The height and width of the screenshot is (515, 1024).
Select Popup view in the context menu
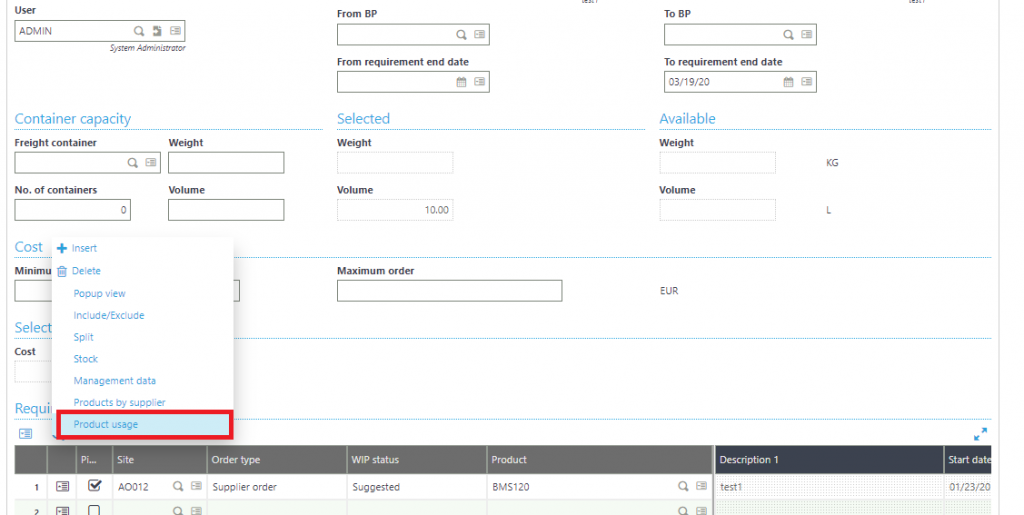pyautogui.click(x=99, y=294)
